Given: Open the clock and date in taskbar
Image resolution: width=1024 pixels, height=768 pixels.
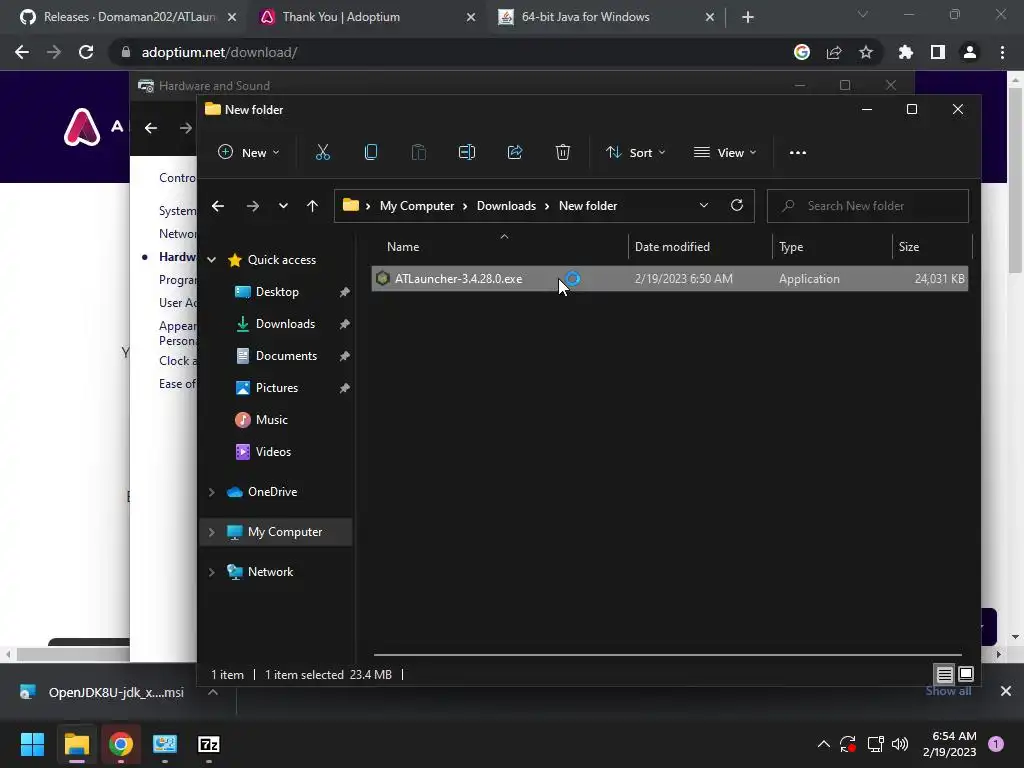Looking at the screenshot, I should [x=949, y=744].
